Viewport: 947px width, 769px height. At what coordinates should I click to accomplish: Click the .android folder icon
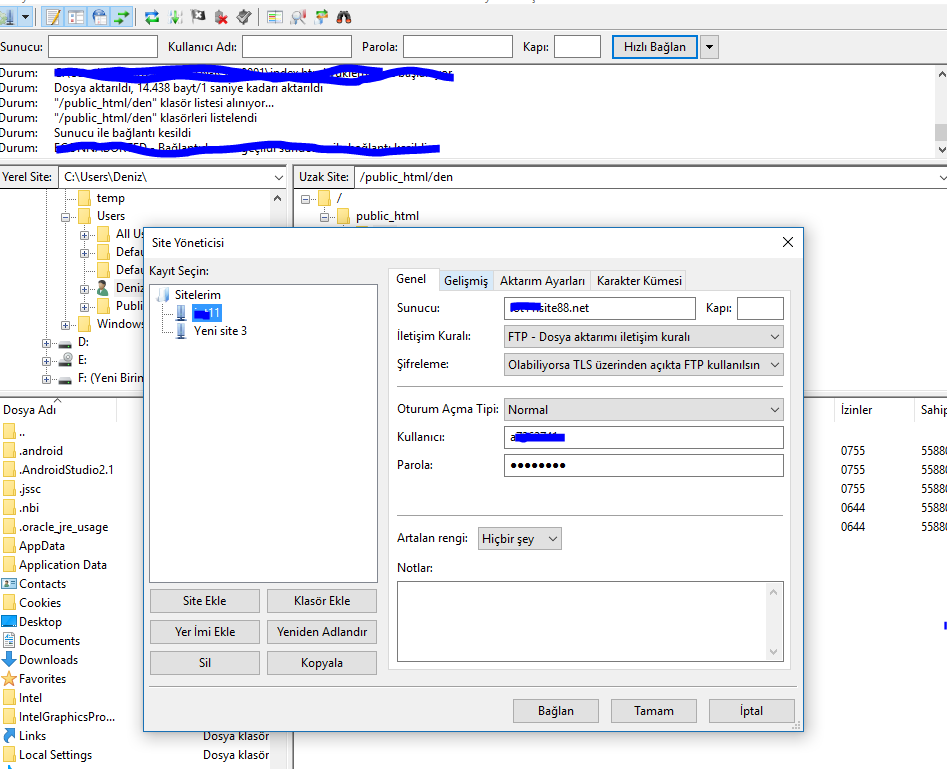pos(9,451)
